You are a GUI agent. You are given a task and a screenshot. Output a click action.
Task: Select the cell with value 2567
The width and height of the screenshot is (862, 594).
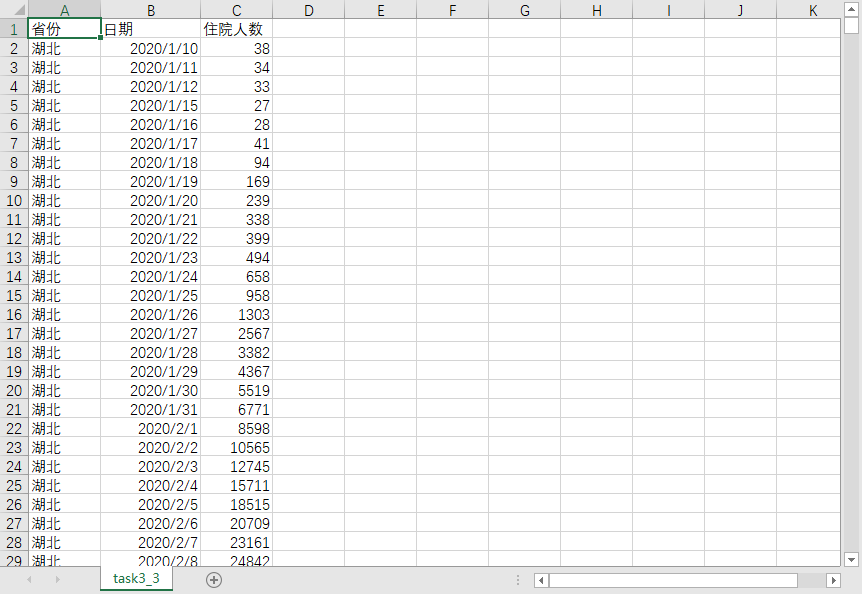[236, 333]
